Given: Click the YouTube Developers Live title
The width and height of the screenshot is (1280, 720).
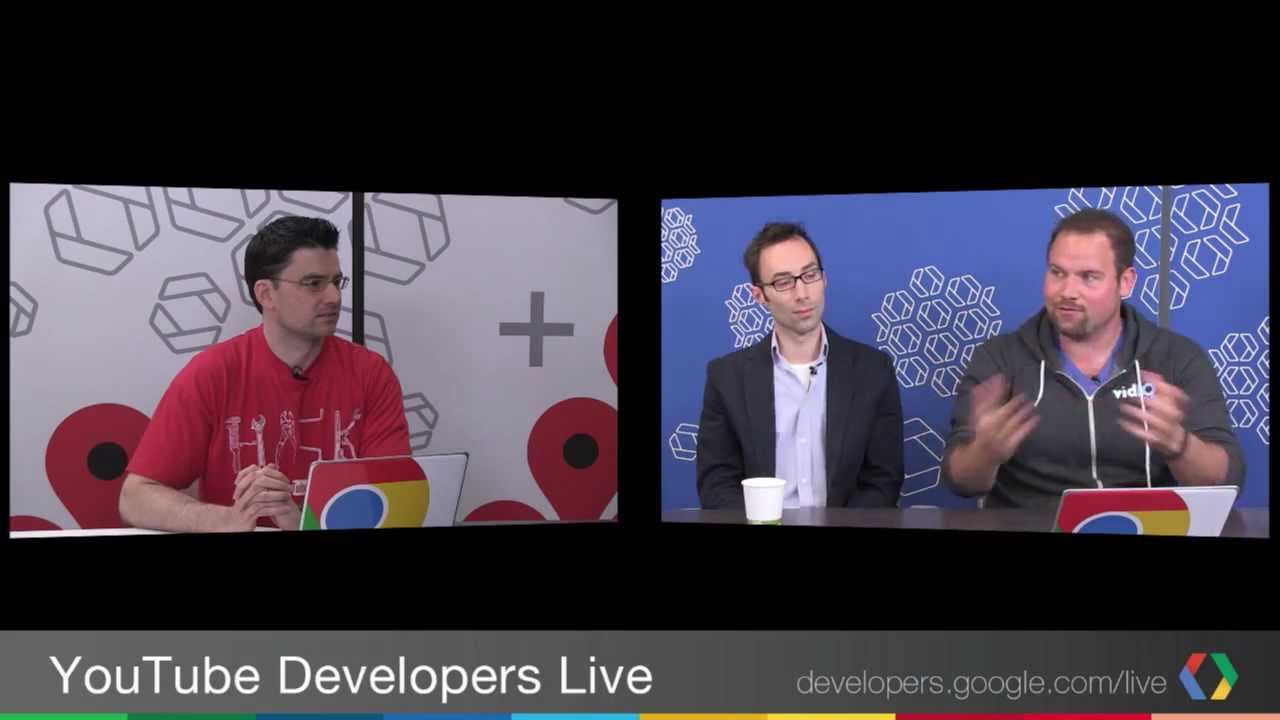Looking at the screenshot, I should pos(351,676).
